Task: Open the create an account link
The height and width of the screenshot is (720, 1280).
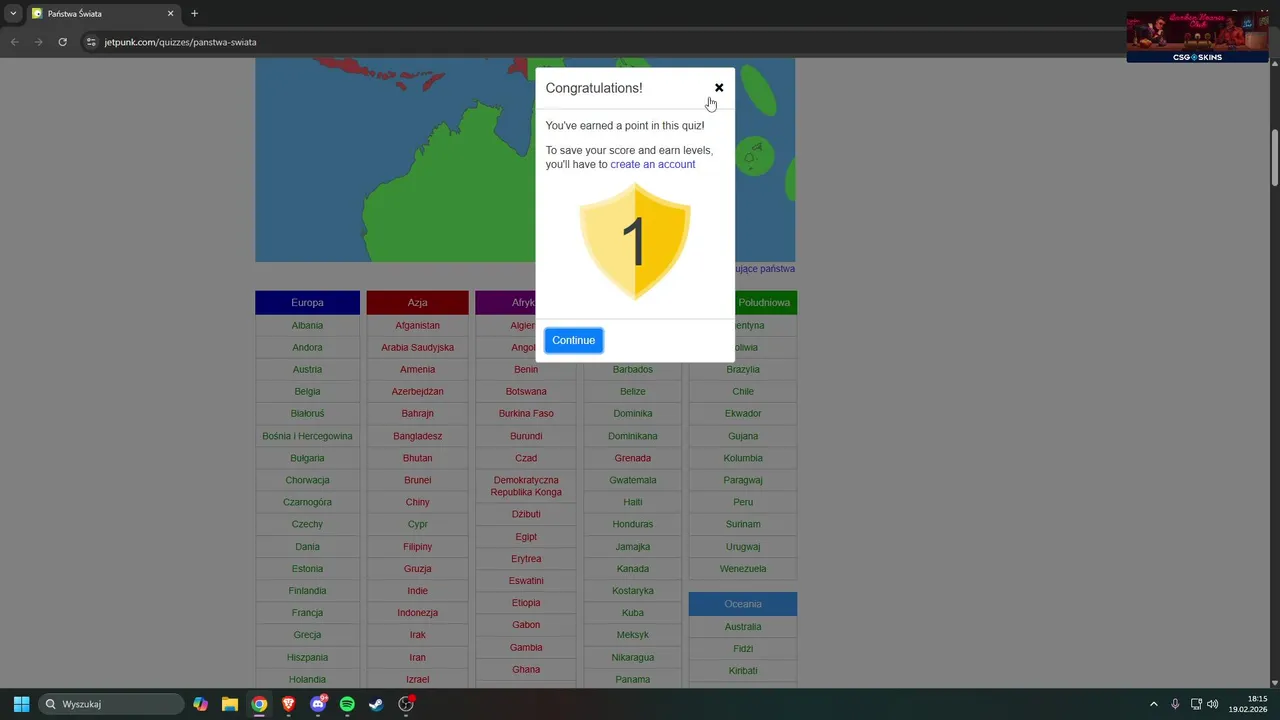Action: (x=653, y=164)
